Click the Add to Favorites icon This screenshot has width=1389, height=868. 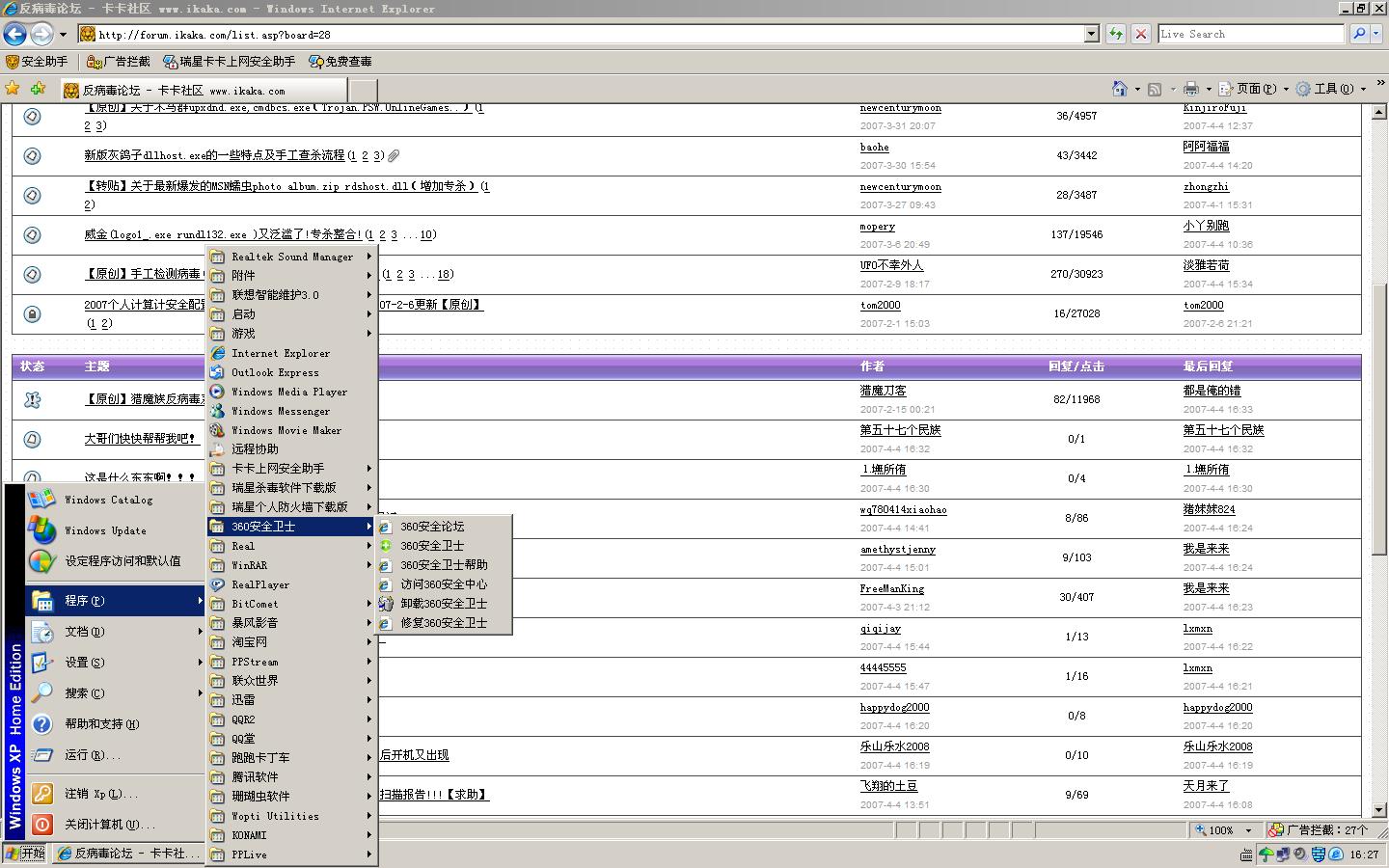point(39,89)
